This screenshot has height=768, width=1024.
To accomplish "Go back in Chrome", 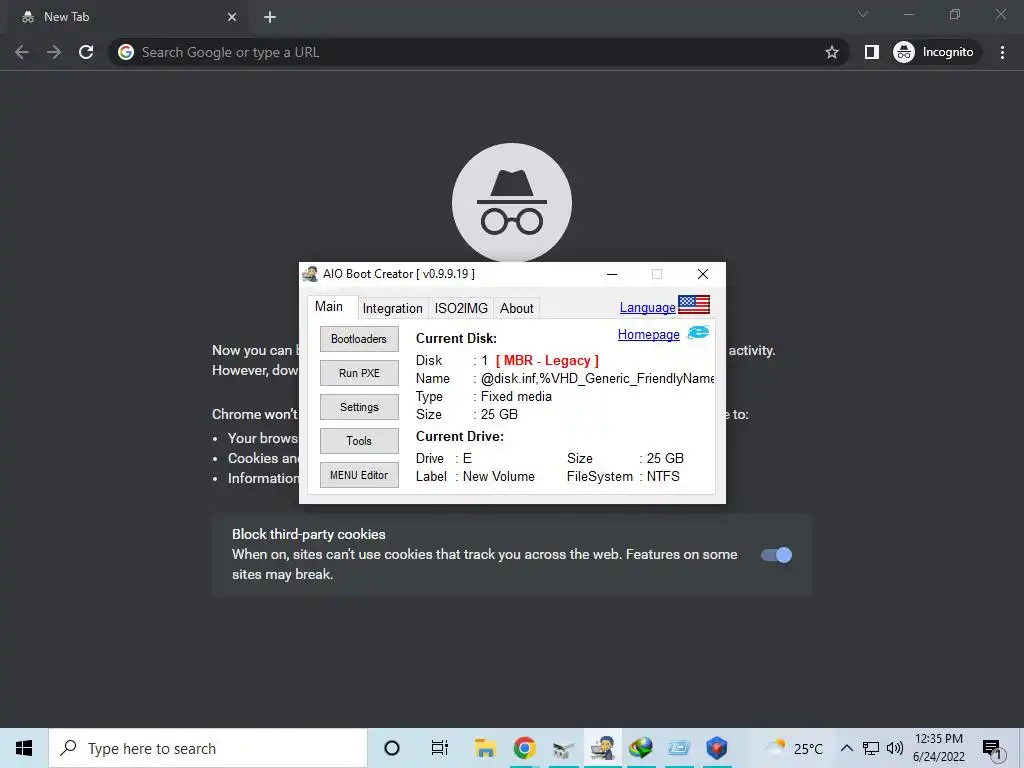I will pos(22,52).
